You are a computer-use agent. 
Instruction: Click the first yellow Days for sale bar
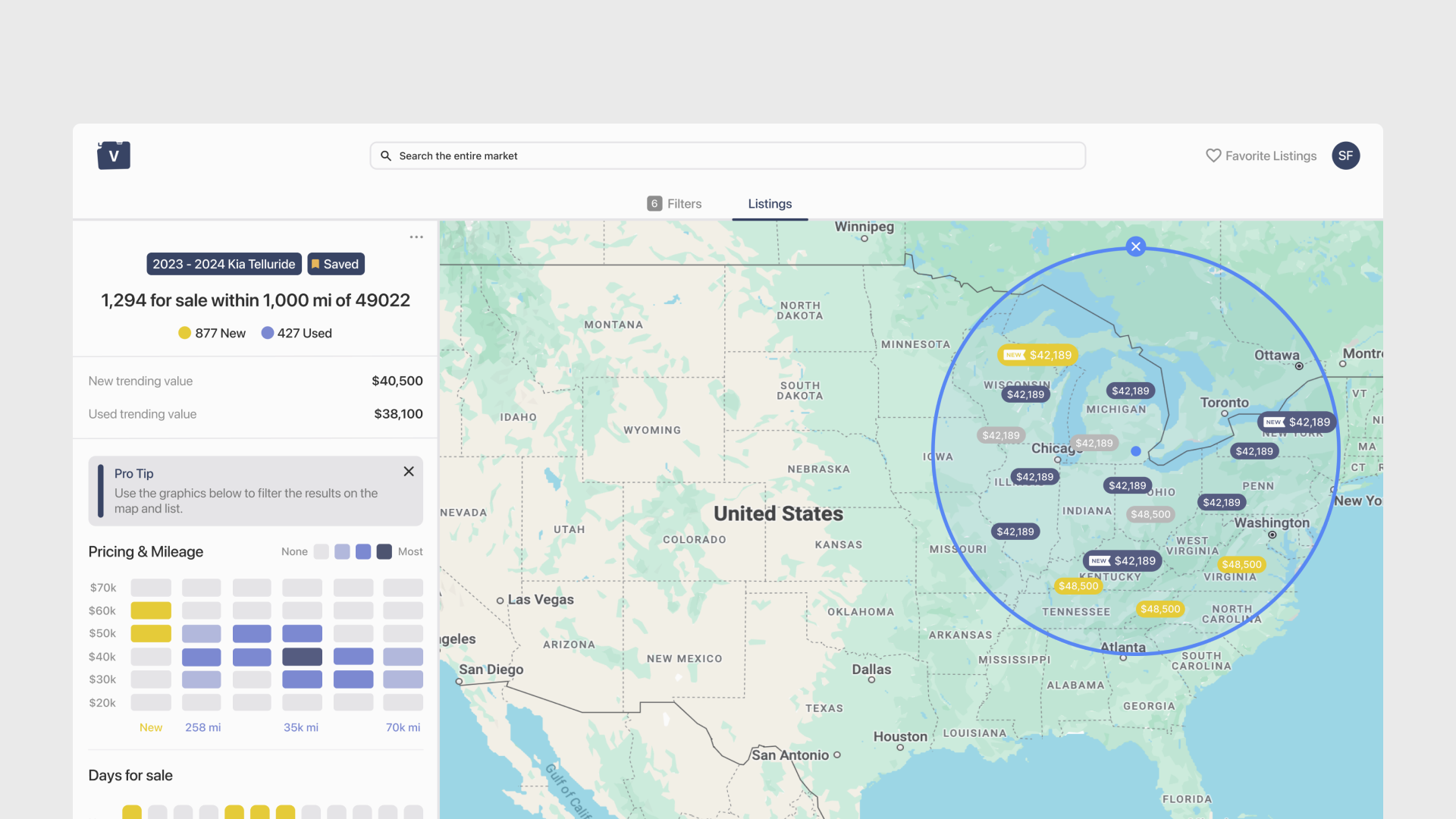pos(132,812)
